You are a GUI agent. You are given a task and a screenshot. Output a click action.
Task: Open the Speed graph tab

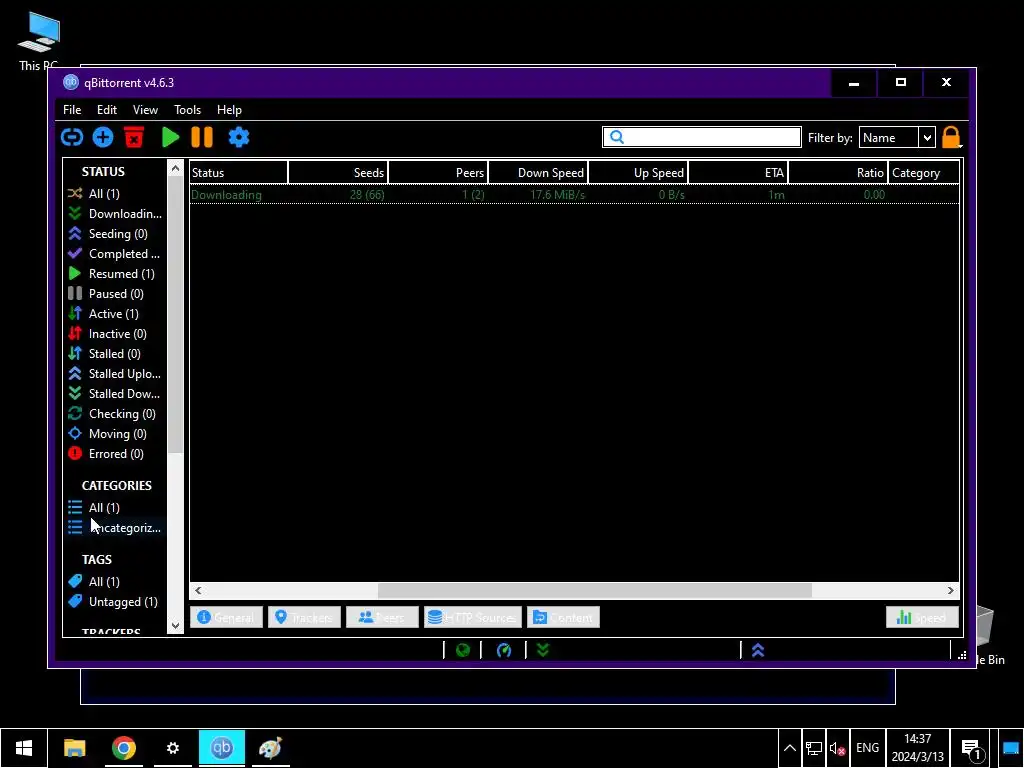pos(921,617)
